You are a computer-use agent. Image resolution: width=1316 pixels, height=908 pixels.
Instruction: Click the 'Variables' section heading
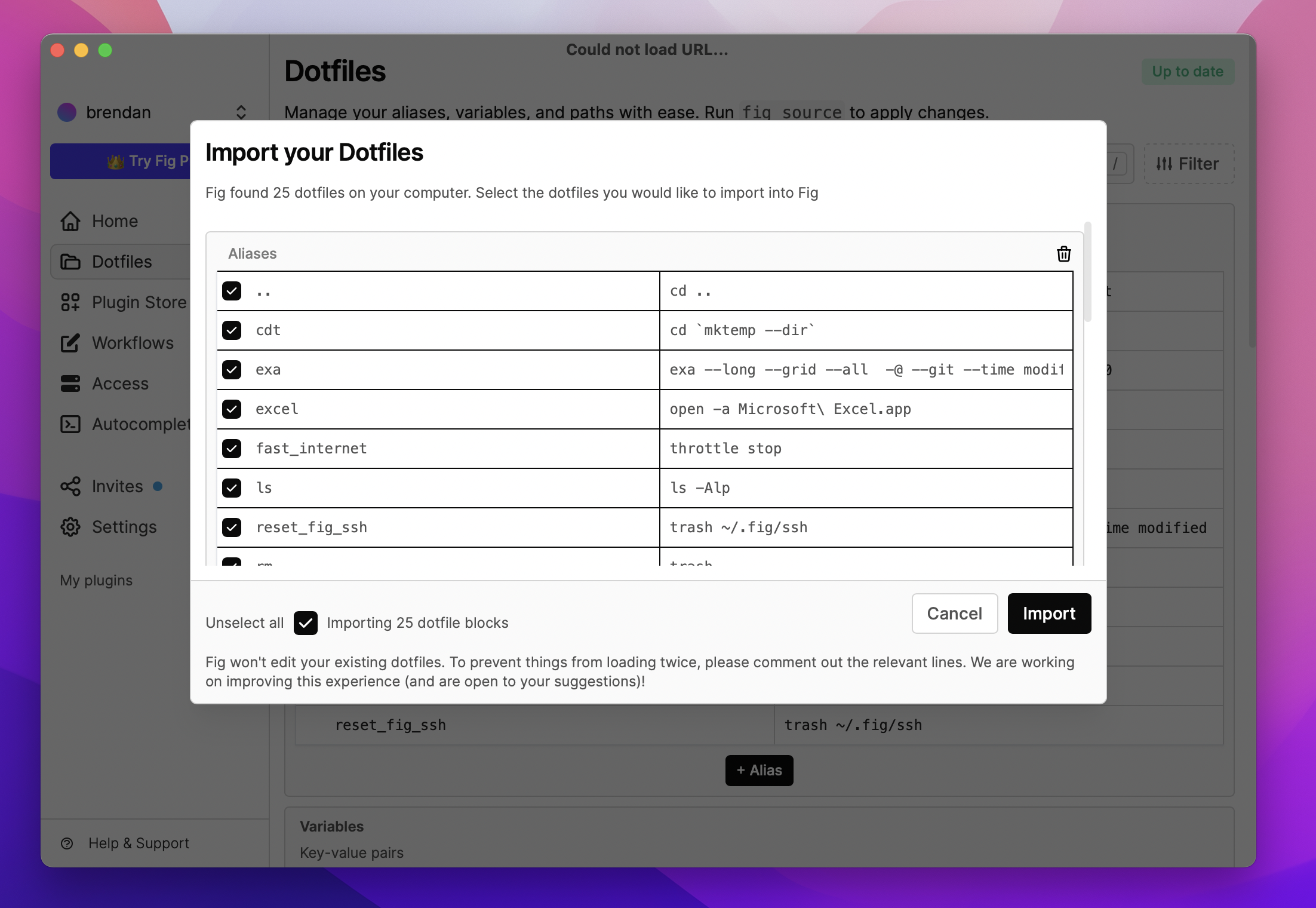[331, 827]
